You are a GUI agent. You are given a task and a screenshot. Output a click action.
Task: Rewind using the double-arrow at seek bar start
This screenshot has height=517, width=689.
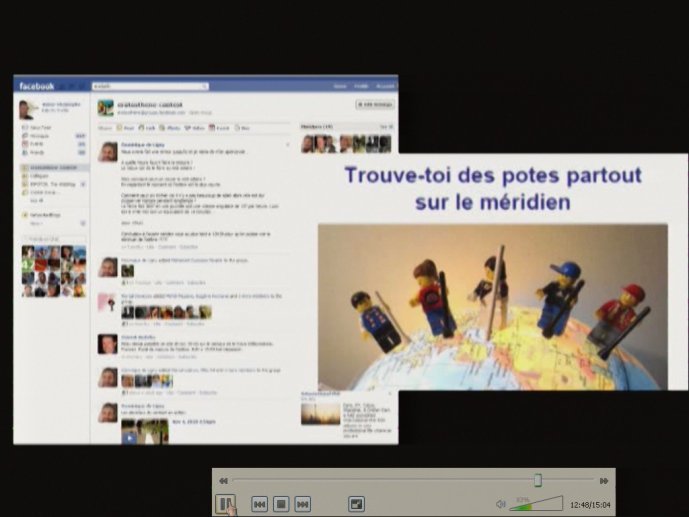(x=224, y=481)
